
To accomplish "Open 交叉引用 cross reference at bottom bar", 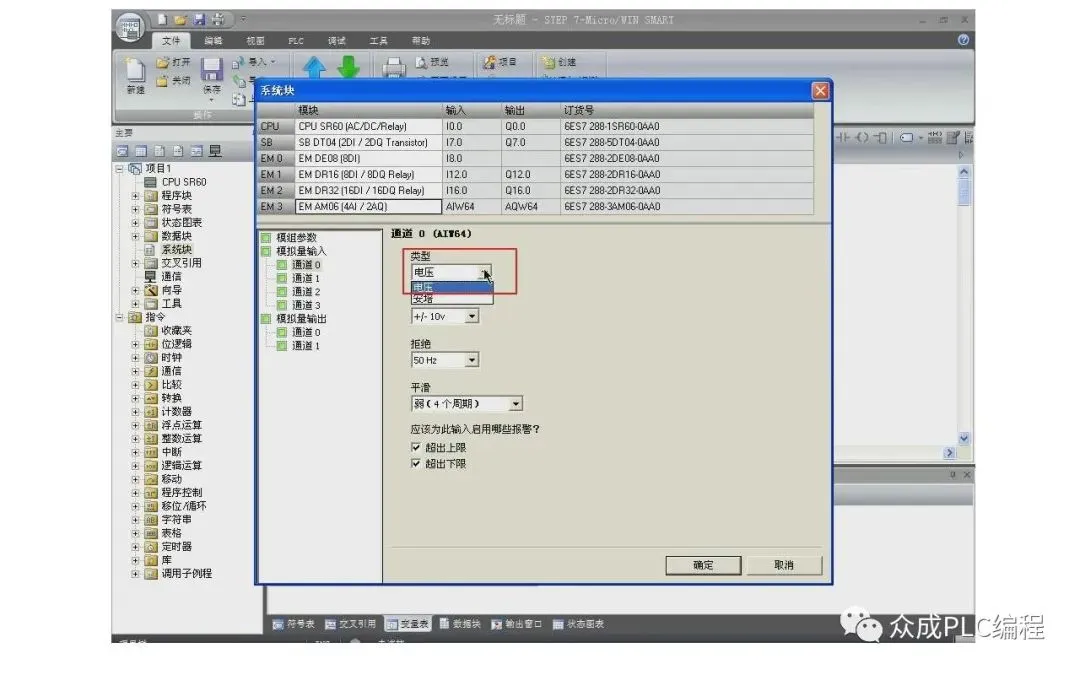I will coord(350,624).
